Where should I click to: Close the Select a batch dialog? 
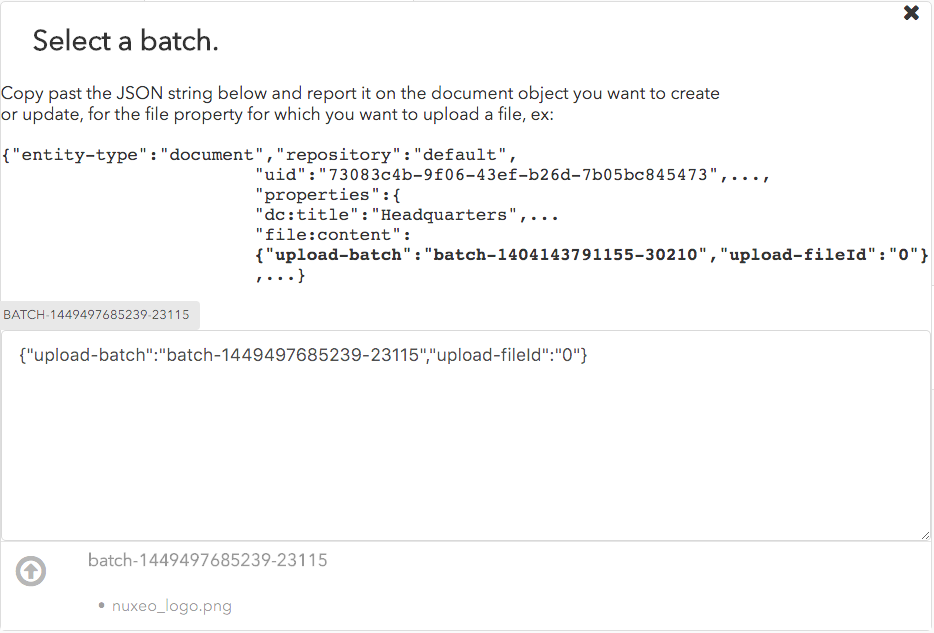click(911, 13)
